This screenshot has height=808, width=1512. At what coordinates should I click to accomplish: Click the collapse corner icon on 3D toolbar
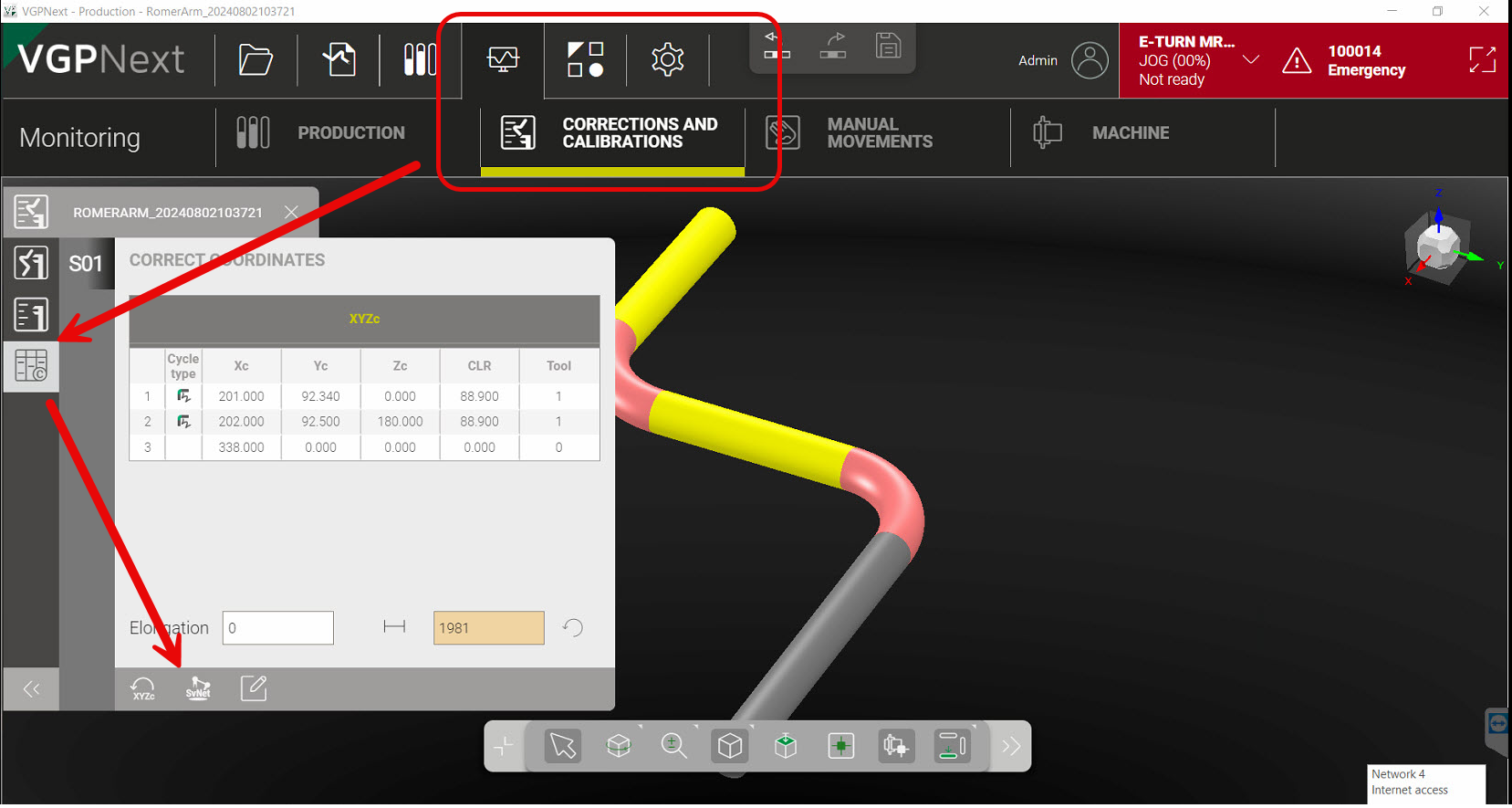coord(504,747)
